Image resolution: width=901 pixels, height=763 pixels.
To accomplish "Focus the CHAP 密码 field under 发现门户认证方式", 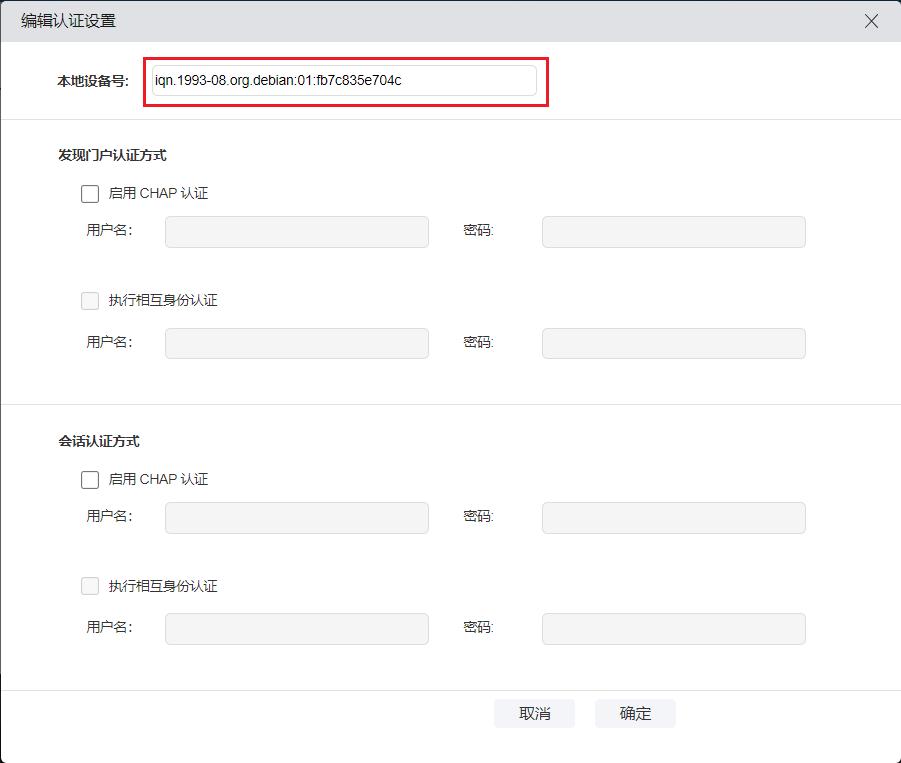I will (x=673, y=232).
